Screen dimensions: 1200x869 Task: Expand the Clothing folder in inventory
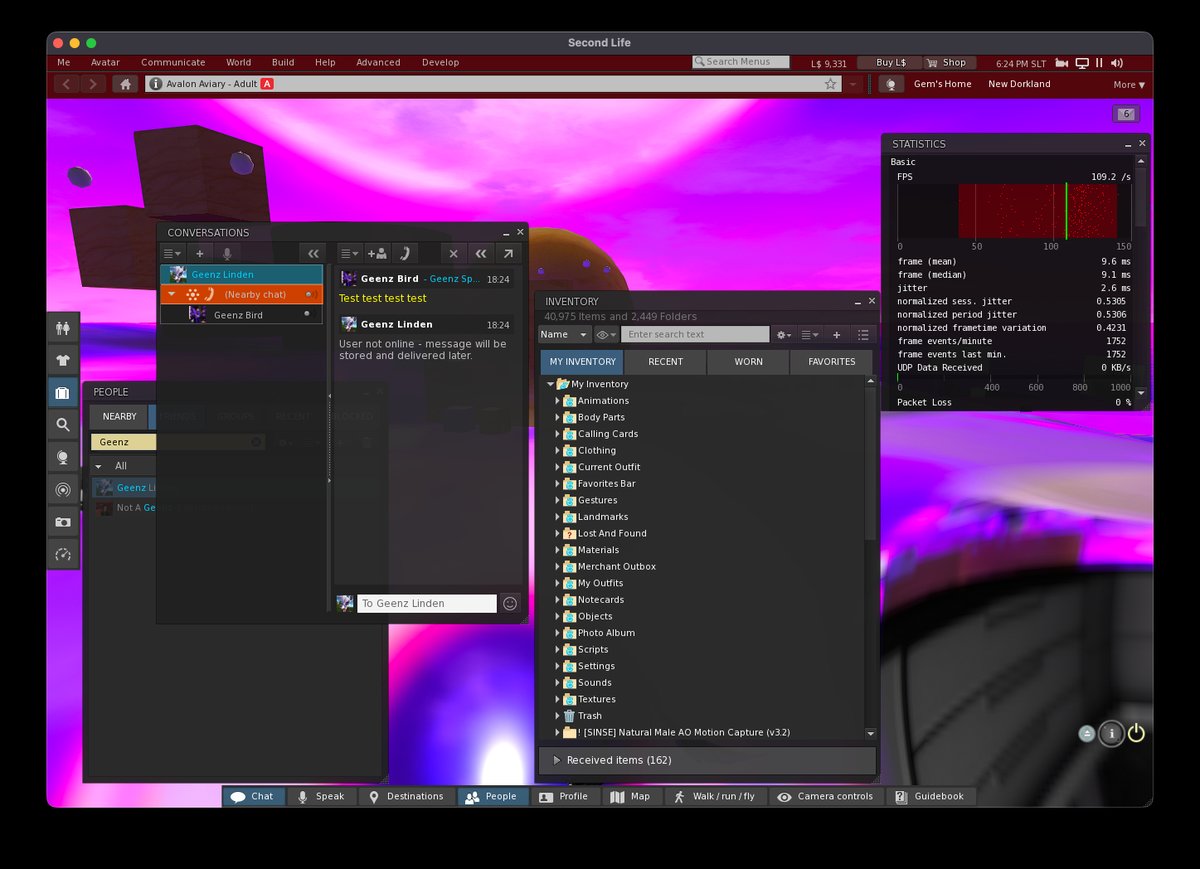pos(558,450)
